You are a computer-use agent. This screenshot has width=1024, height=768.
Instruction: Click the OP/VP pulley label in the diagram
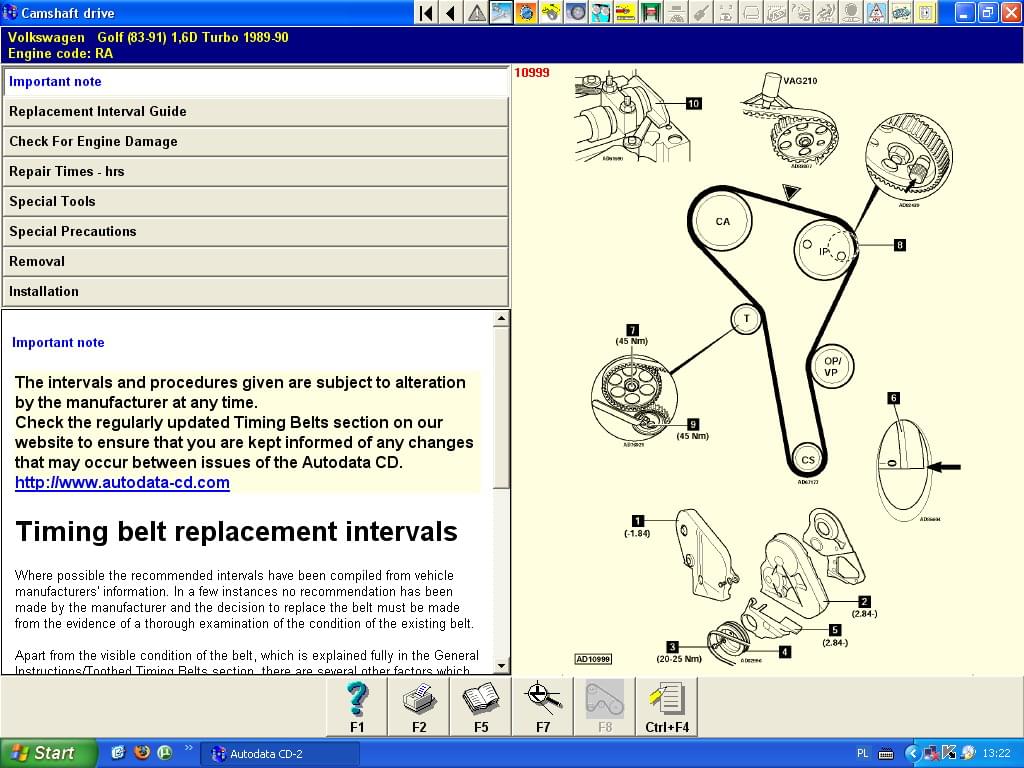pyautogui.click(x=831, y=366)
